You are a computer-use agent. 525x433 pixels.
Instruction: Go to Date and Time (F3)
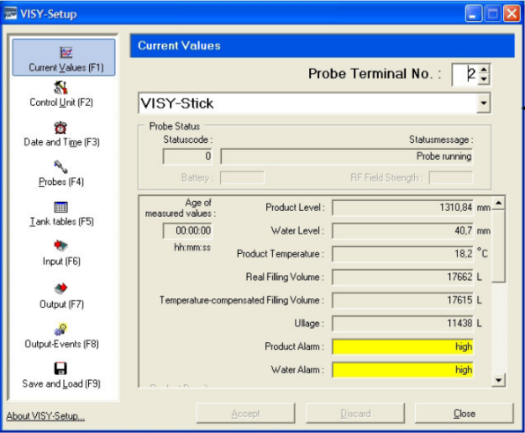tap(62, 142)
